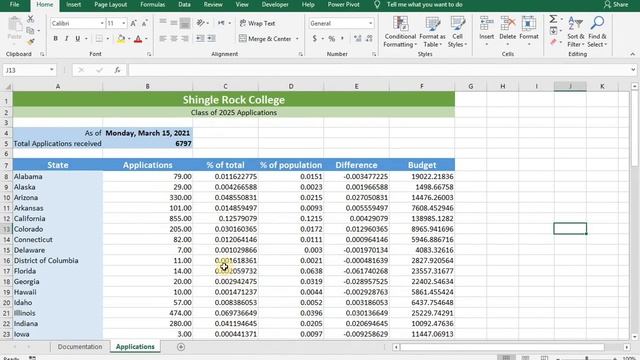Click the Copy icon in Clipboard group
The image size is (640, 360).
(30, 31)
